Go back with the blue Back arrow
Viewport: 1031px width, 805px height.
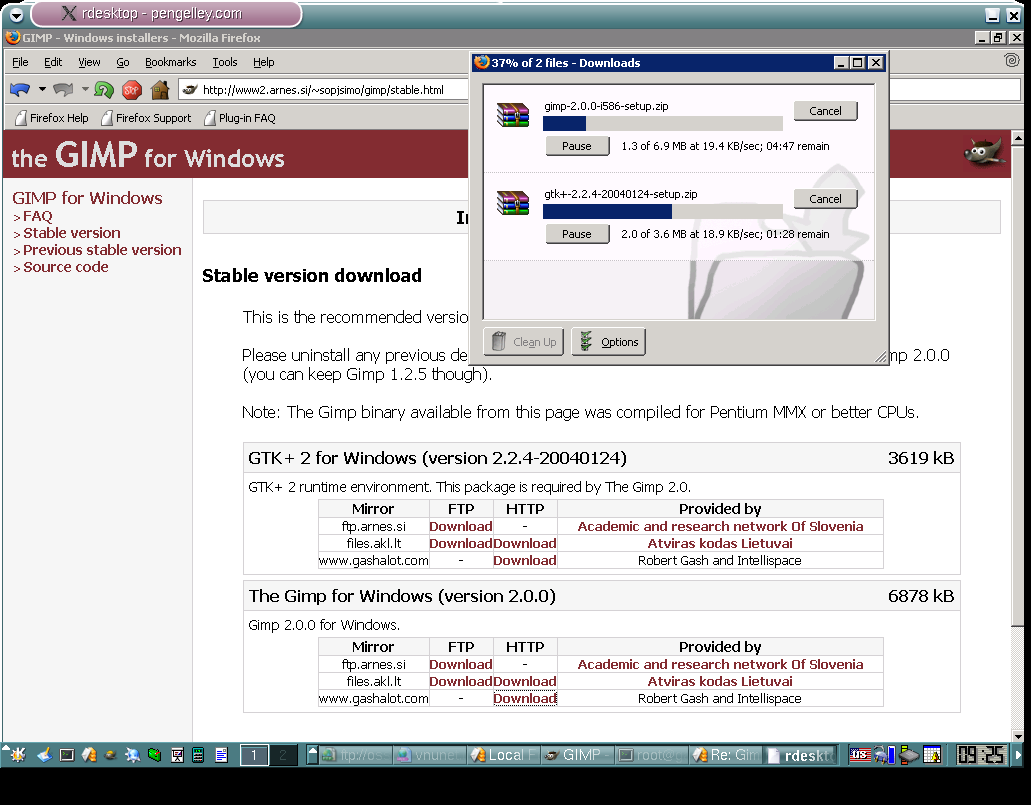click(x=20, y=89)
